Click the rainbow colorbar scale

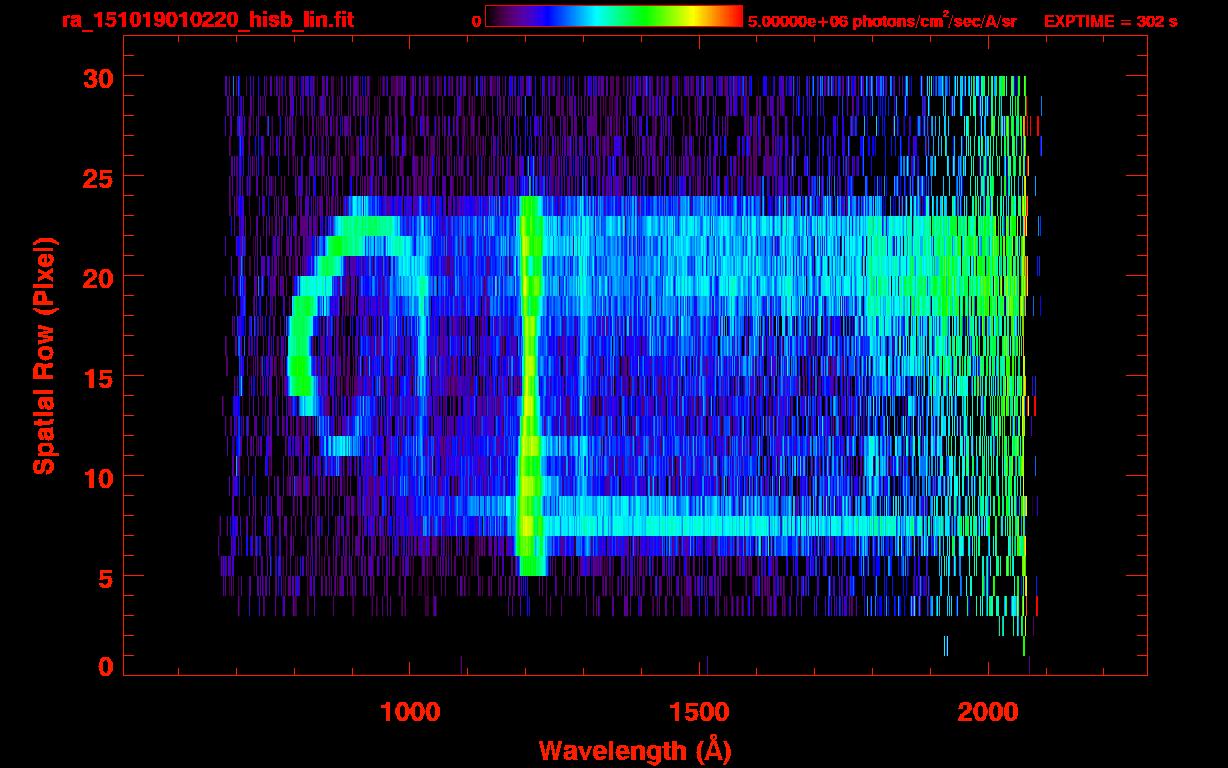(614, 16)
